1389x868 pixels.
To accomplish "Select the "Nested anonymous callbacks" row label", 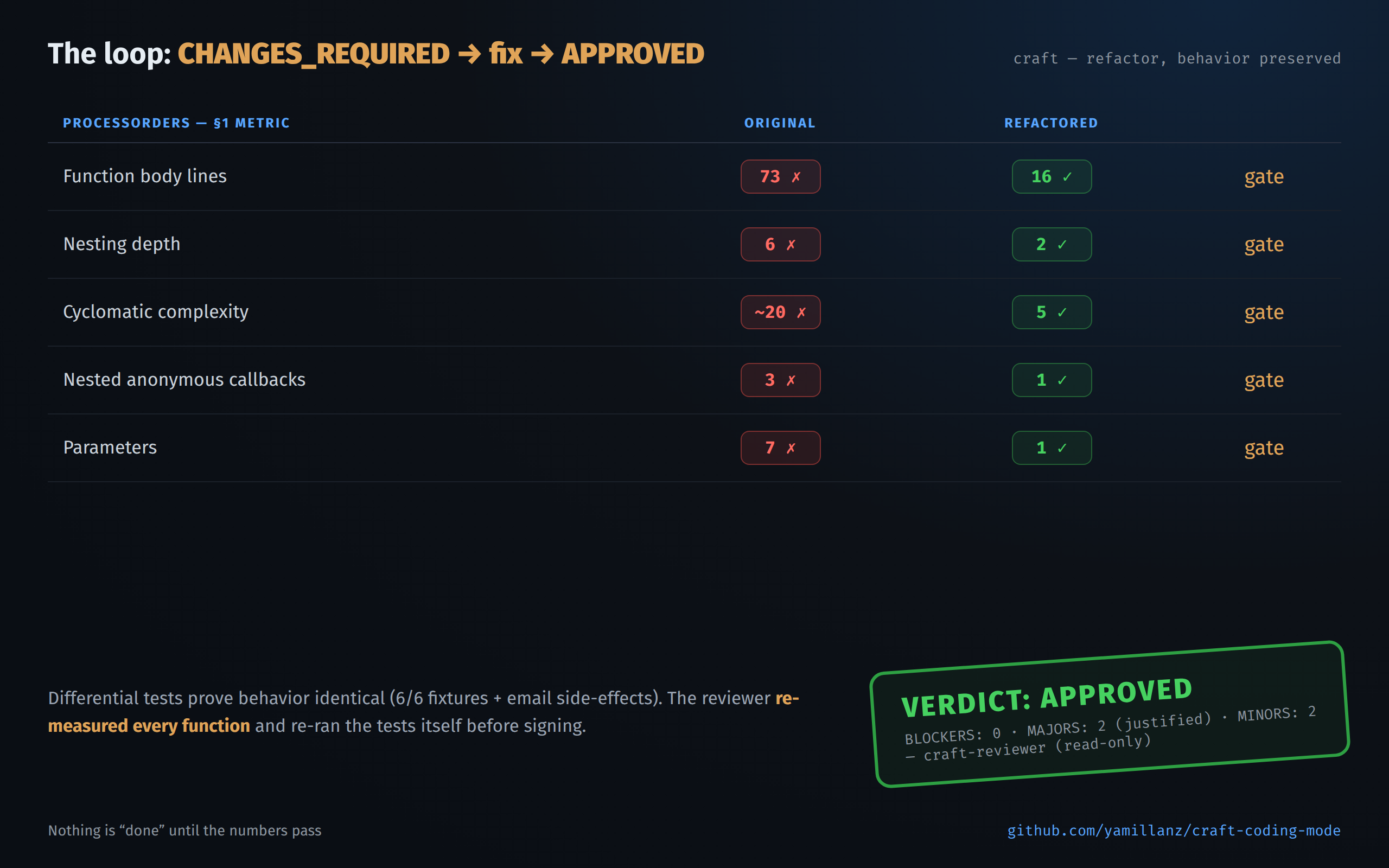I will click(x=184, y=379).
